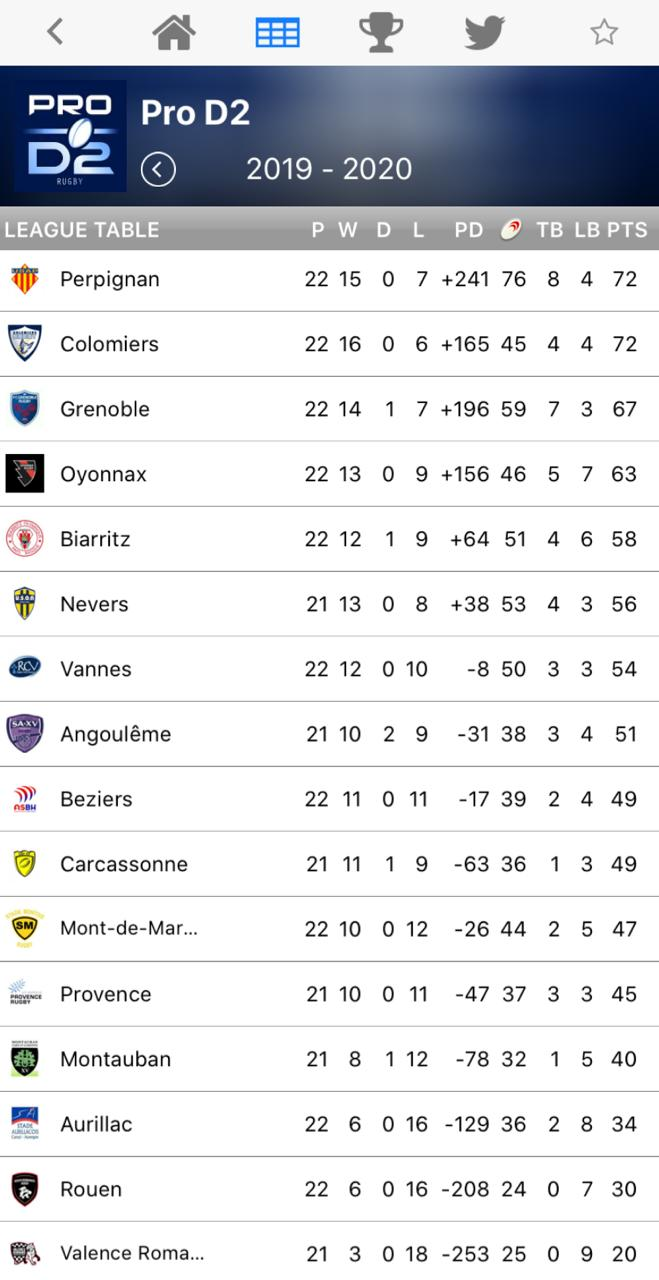Tap the Mont-de-Marsan club crest

(24, 928)
